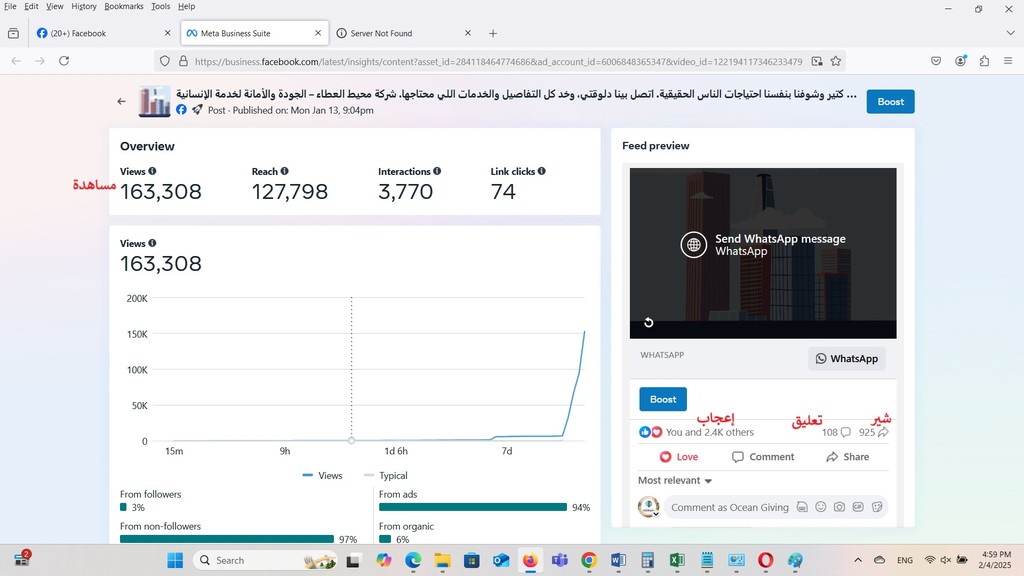
Task: Click the post thumbnail next to the title
Action: [x=155, y=101]
